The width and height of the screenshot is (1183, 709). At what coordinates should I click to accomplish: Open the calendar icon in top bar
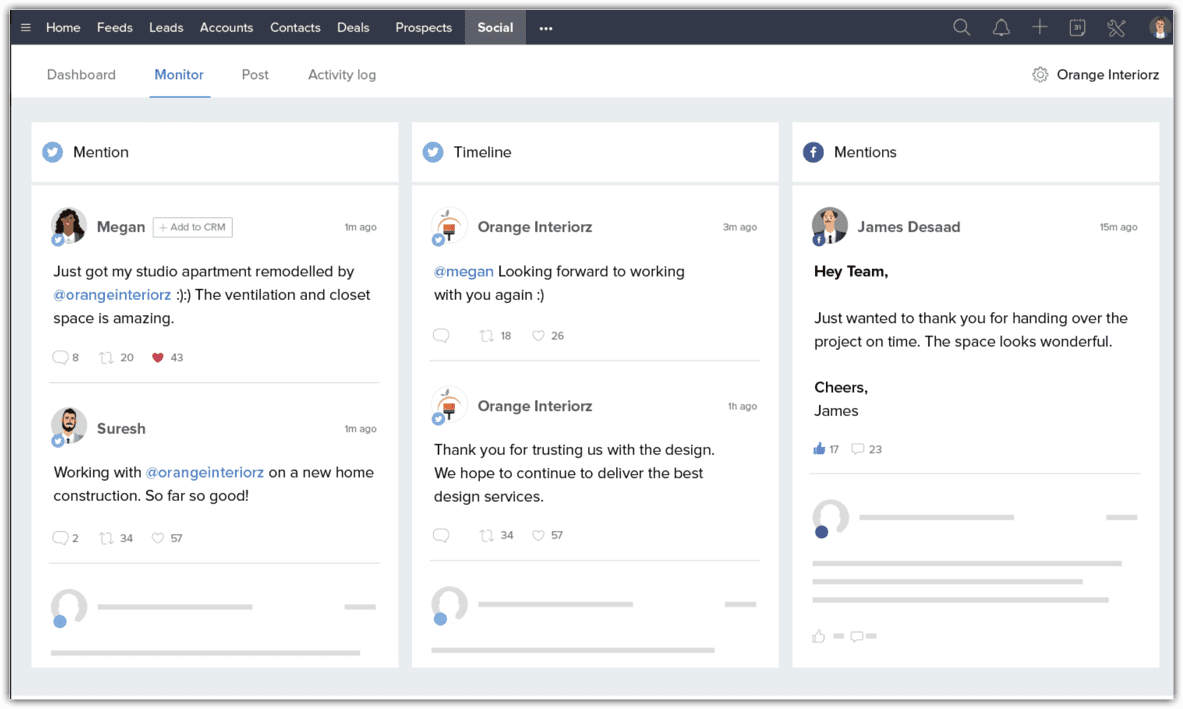tap(1077, 28)
